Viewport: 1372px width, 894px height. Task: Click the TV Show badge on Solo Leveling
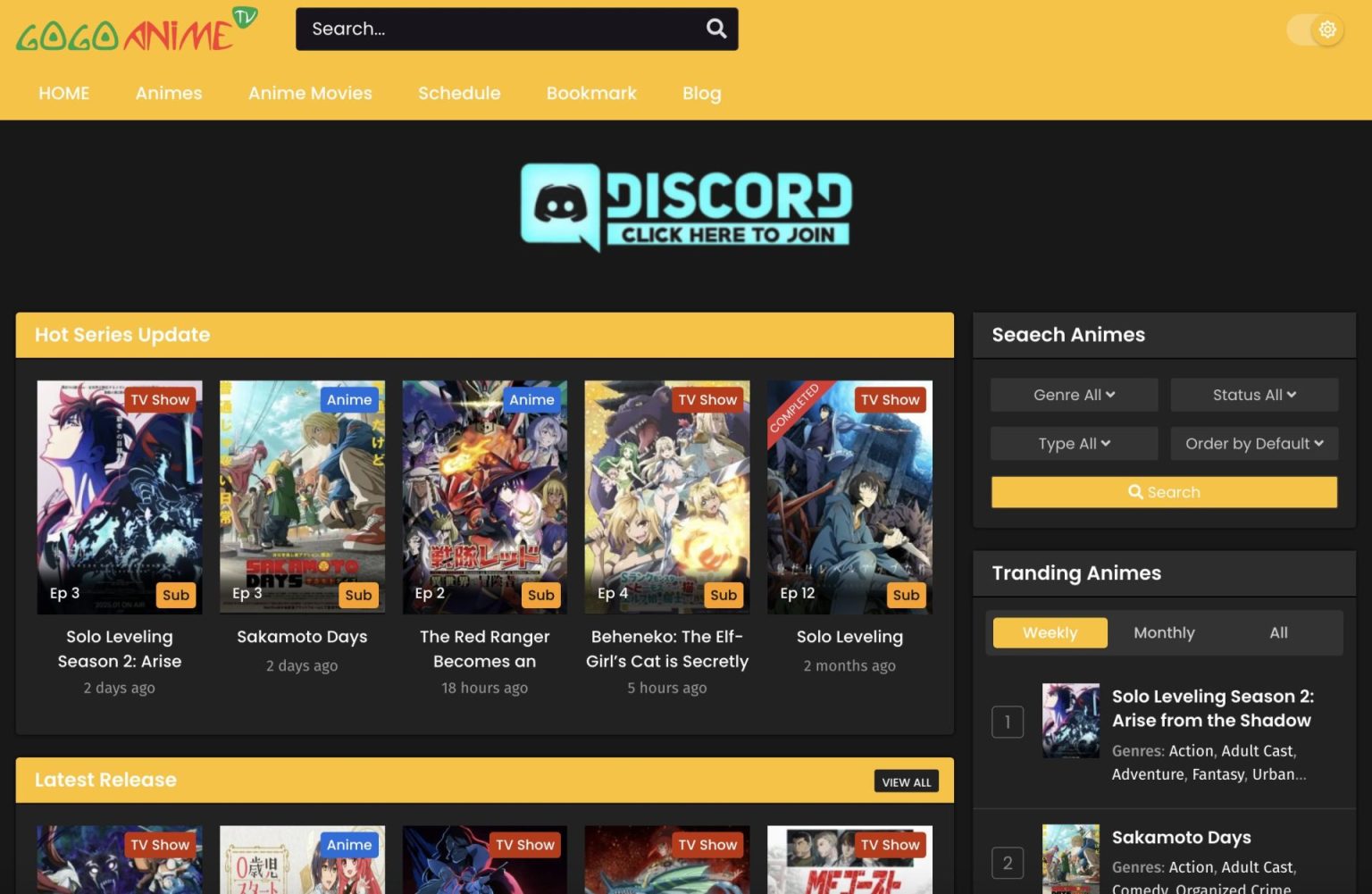pos(890,399)
